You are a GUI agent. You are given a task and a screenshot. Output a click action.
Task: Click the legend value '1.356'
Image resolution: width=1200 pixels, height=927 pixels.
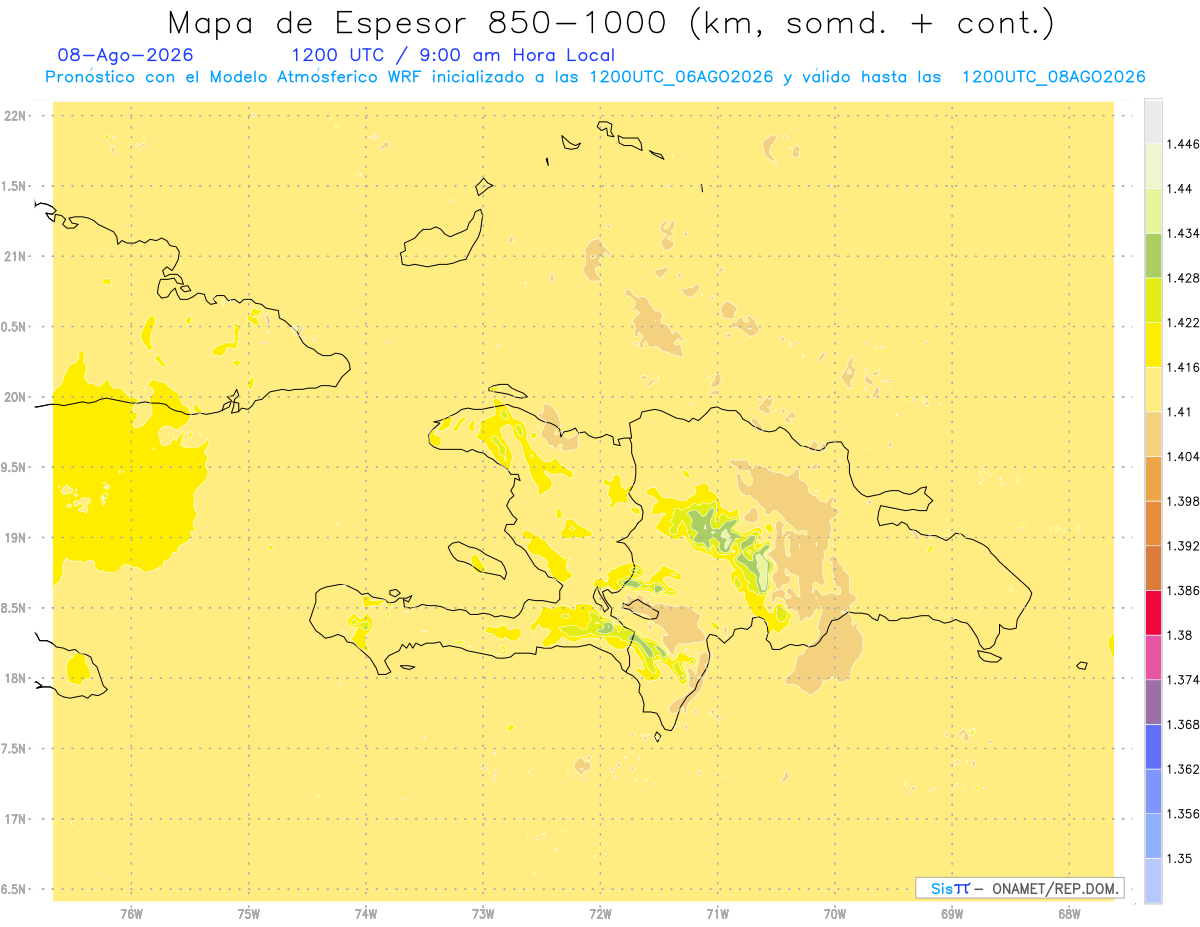pyautogui.click(x=1183, y=814)
